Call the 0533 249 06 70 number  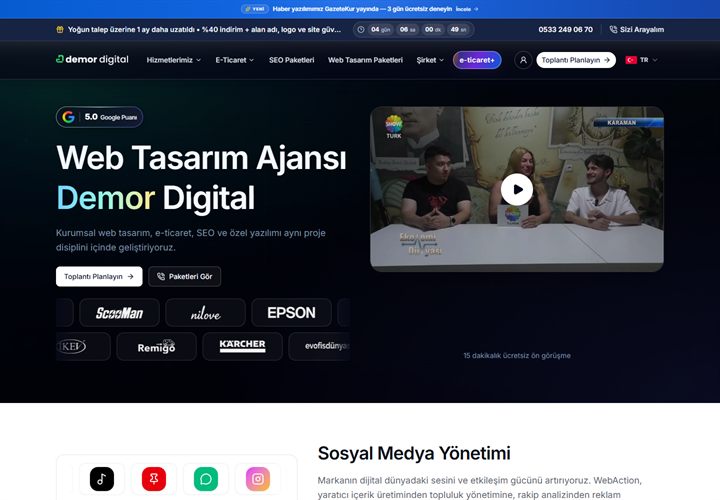coord(565,29)
